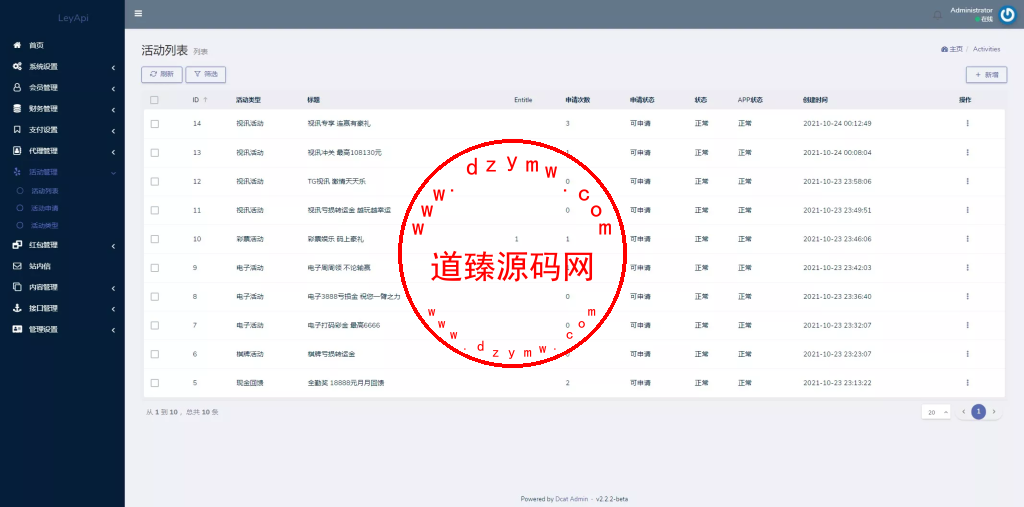This screenshot has width=1024, height=507.
Task: Open the per-page size dropdown showing 20
Action: point(938,412)
